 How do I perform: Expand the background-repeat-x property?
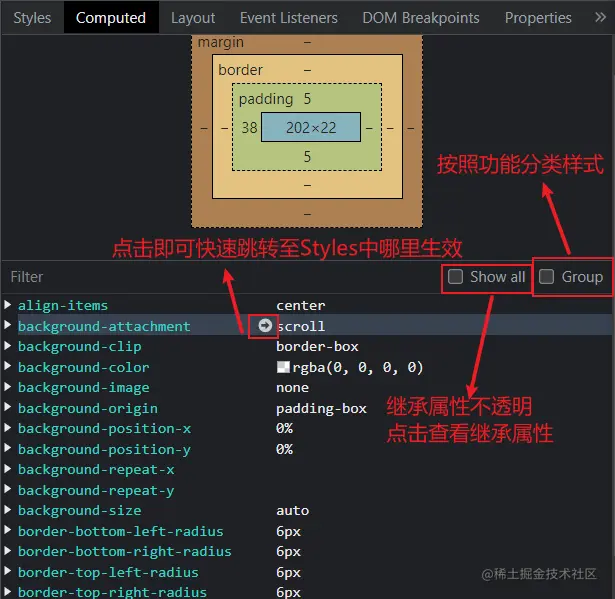[7, 468]
